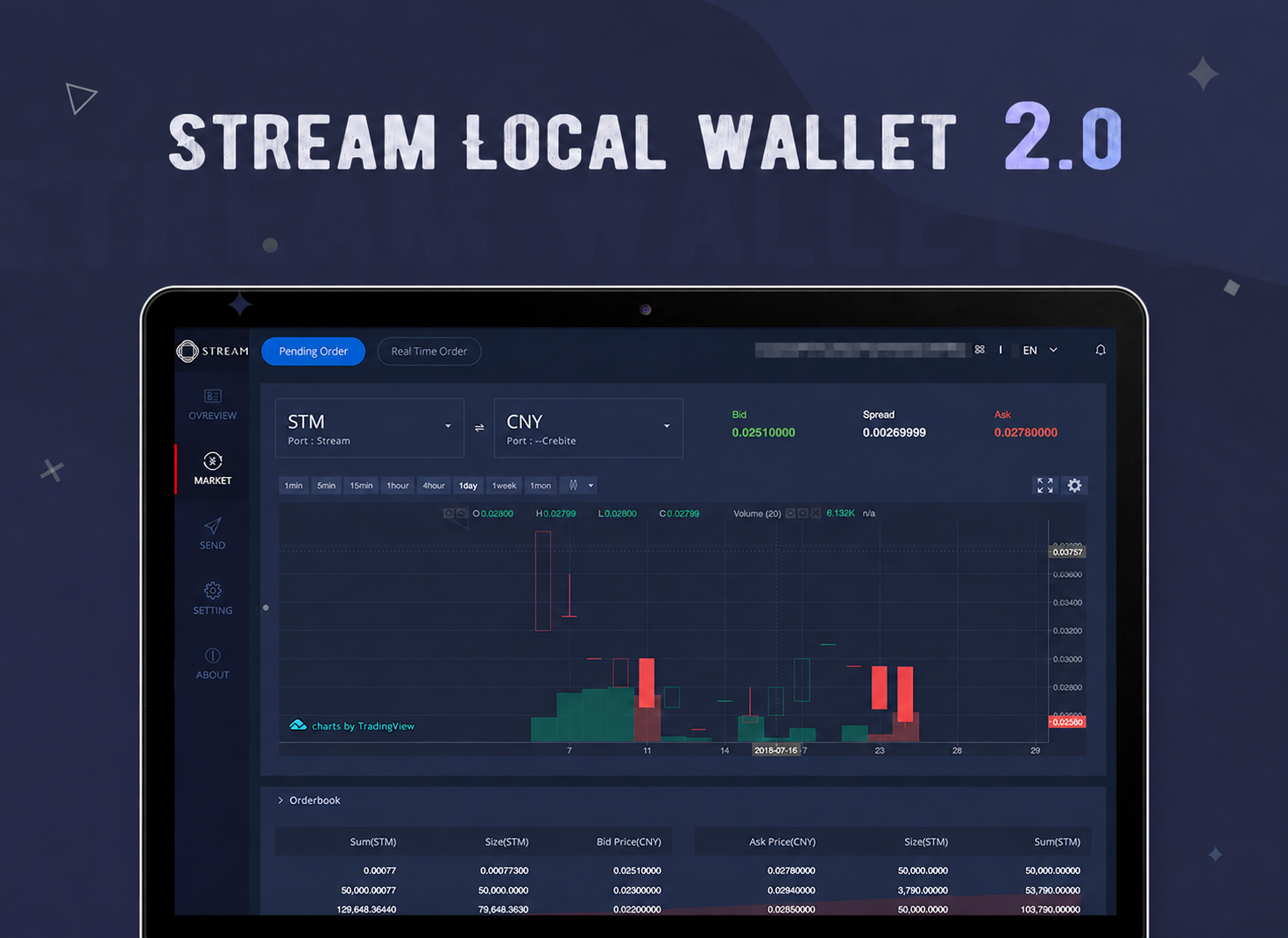The height and width of the screenshot is (938, 1288).
Task: Open the Send section in the sidebar
Action: point(212,534)
